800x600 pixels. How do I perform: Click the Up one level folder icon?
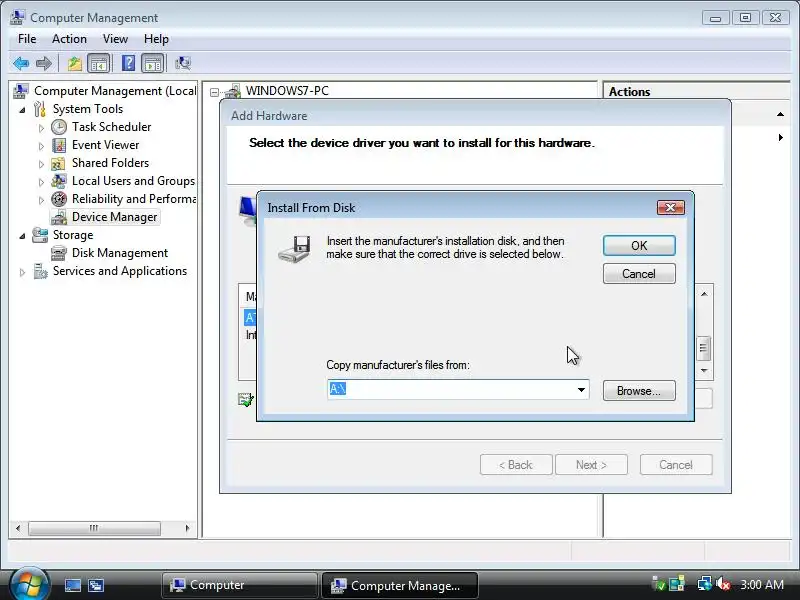pos(75,63)
